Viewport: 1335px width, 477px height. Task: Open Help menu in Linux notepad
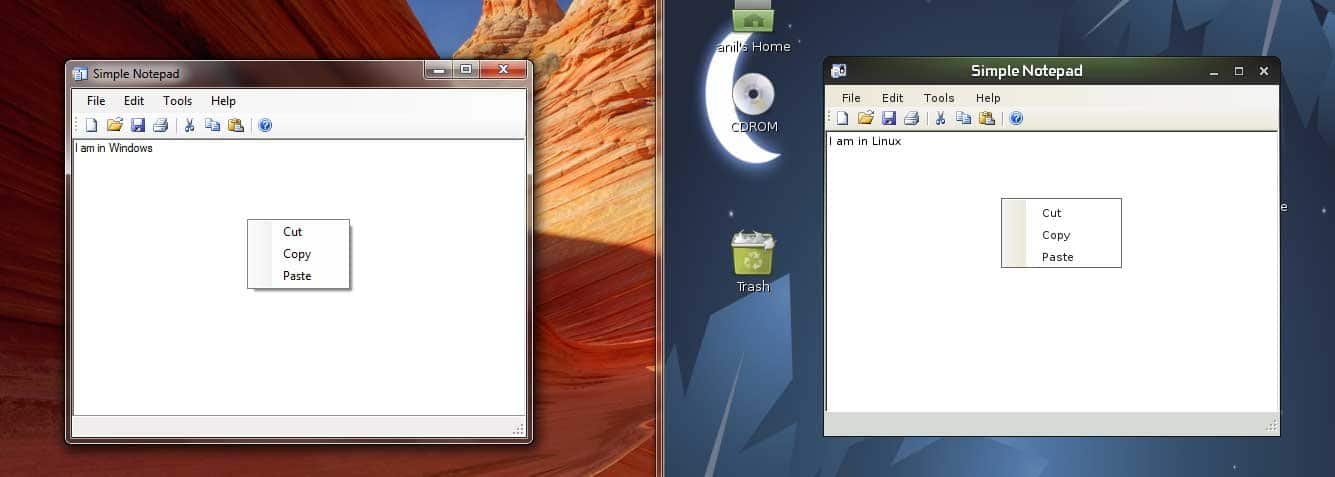tap(988, 98)
